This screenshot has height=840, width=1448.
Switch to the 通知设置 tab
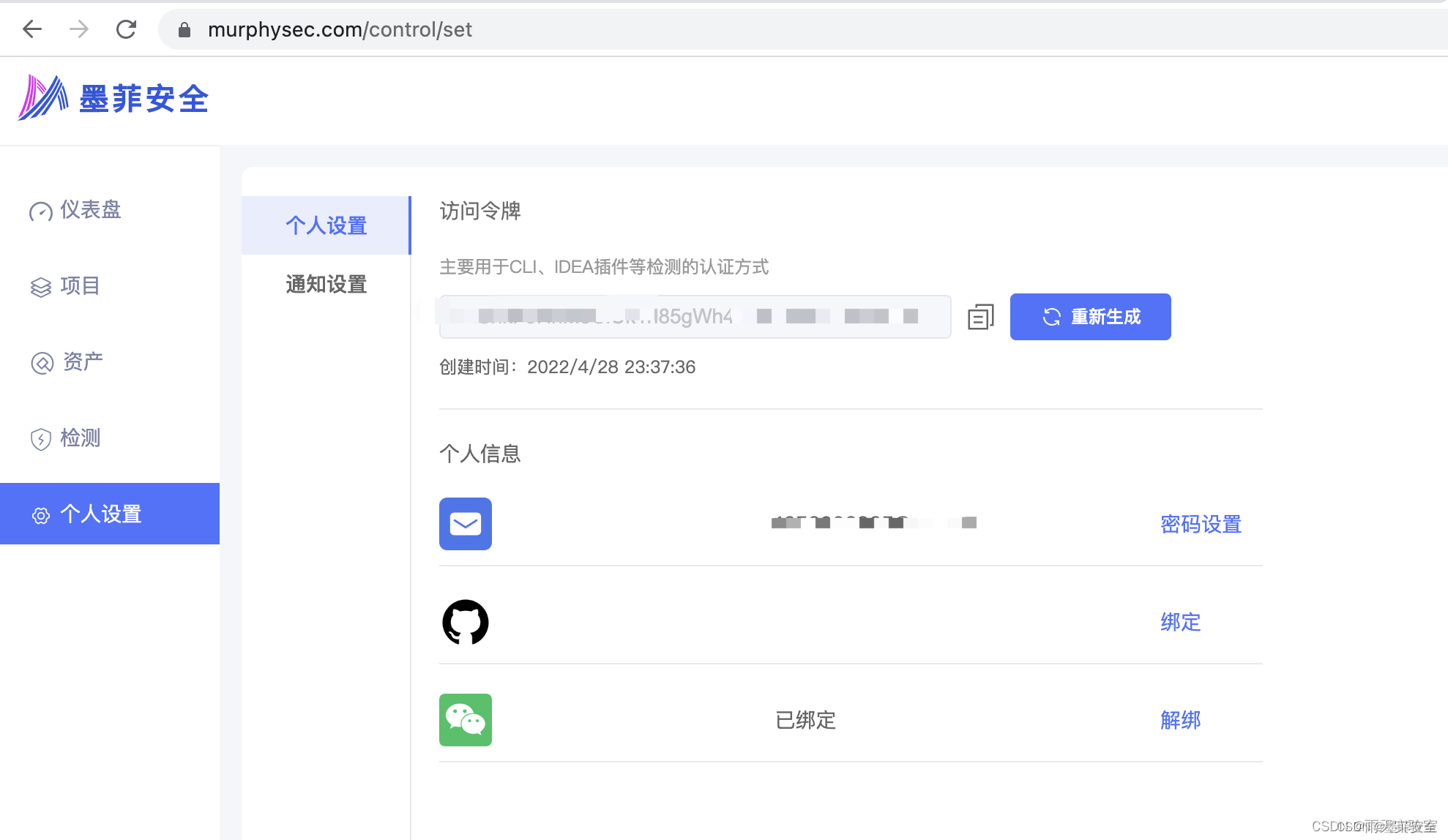click(x=326, y=284)
